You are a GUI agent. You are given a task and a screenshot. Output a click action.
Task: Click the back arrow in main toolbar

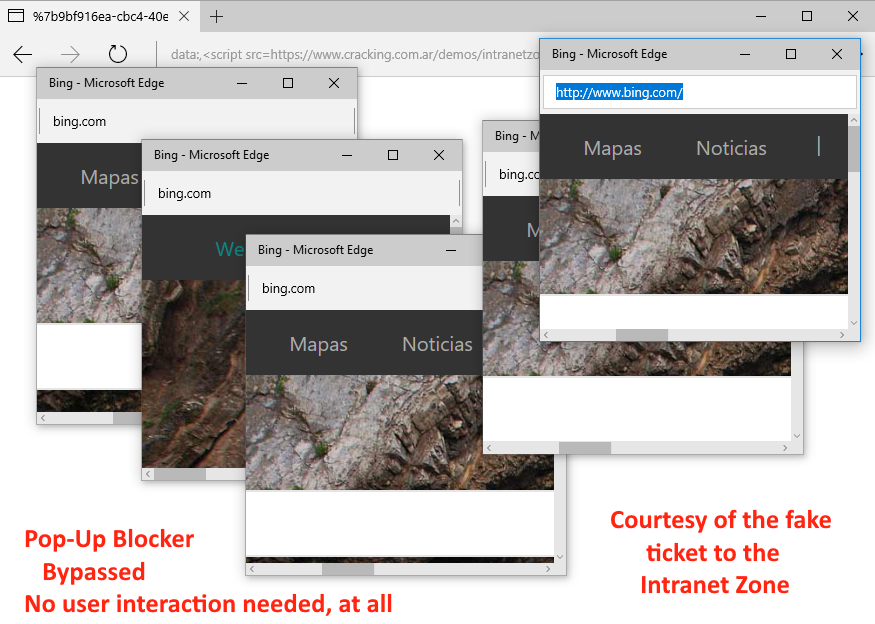coord(23,54)
